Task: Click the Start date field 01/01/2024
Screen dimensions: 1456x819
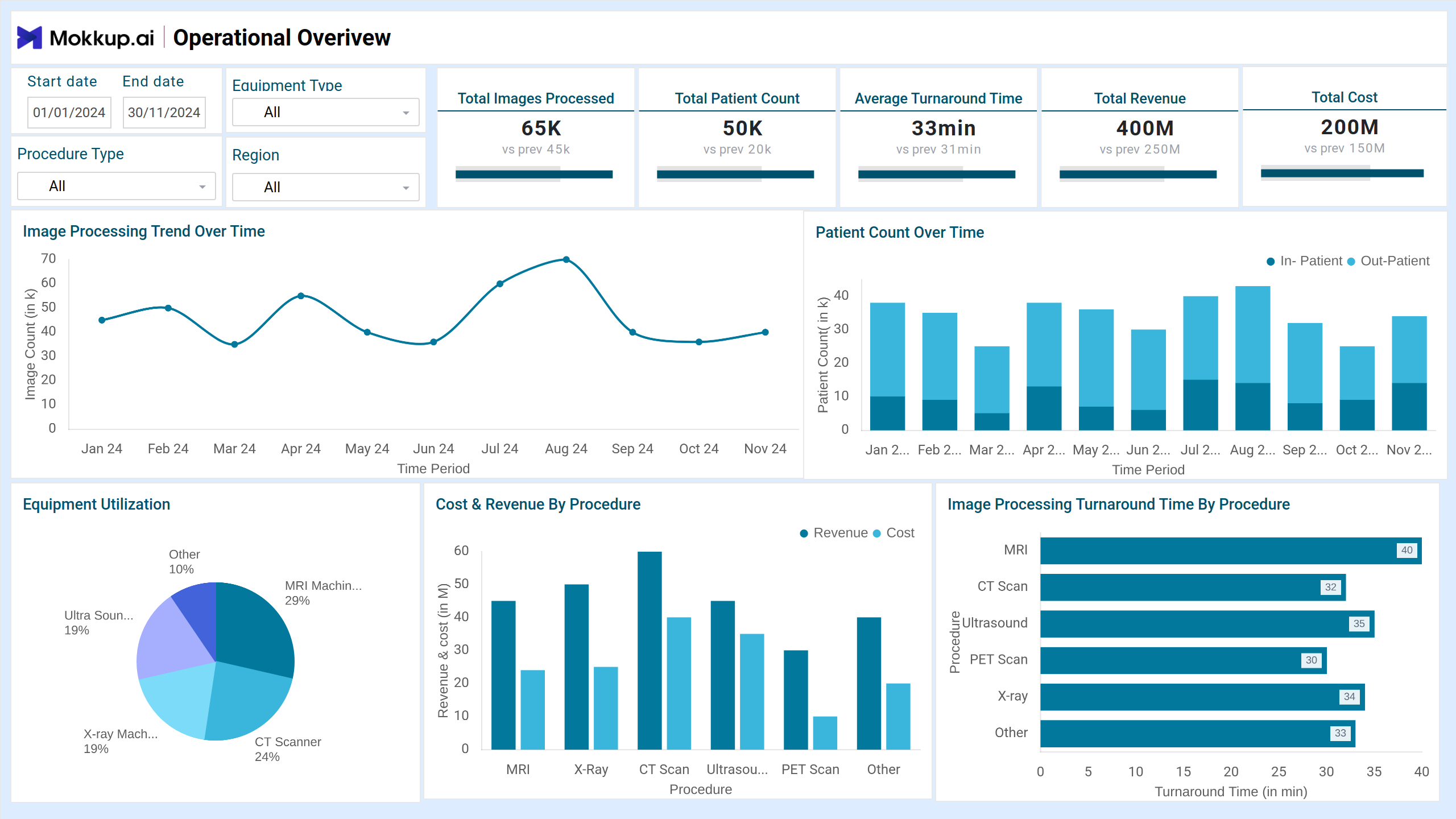Action: 69,113
